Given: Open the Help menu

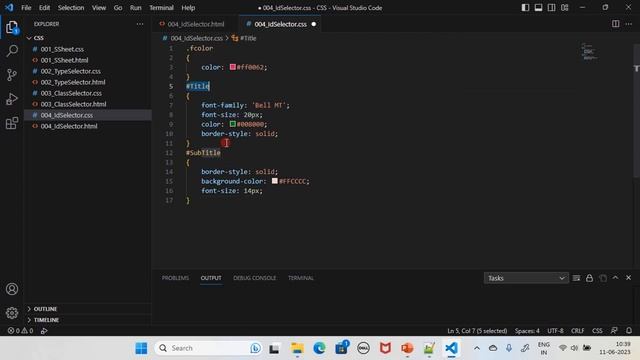Looking at the screenshot, I should [x=188, y=8].
